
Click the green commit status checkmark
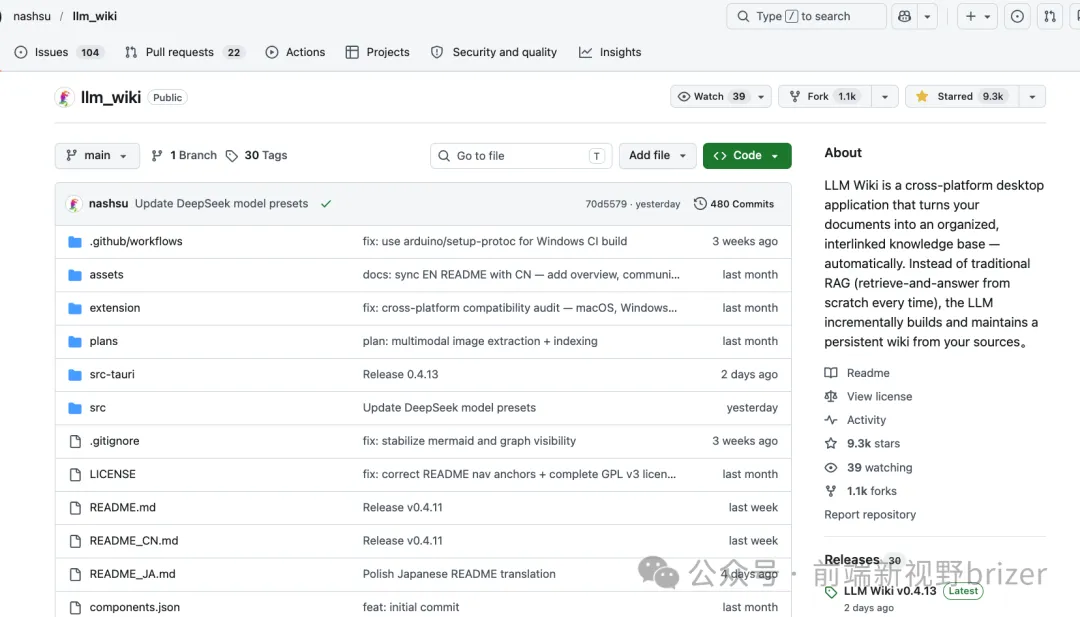(326, 204)
